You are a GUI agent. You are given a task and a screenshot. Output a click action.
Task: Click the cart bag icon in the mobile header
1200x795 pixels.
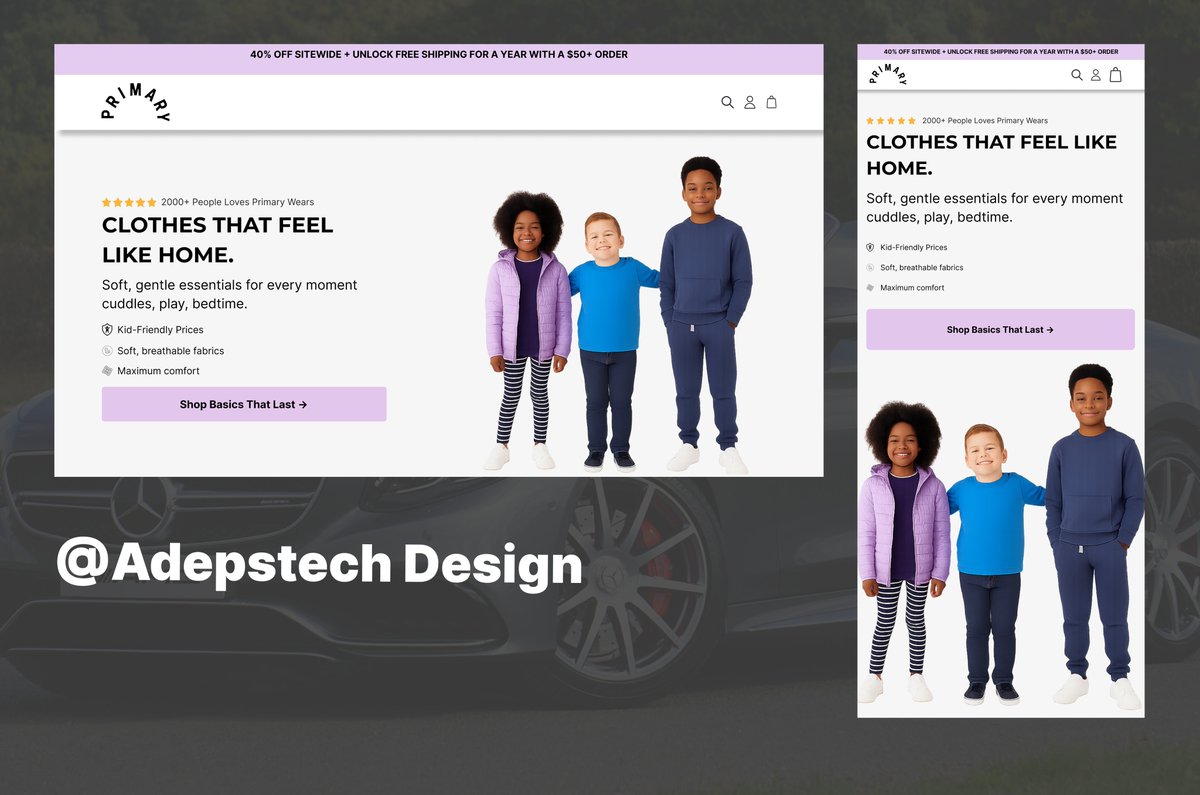coord(1114,74)
